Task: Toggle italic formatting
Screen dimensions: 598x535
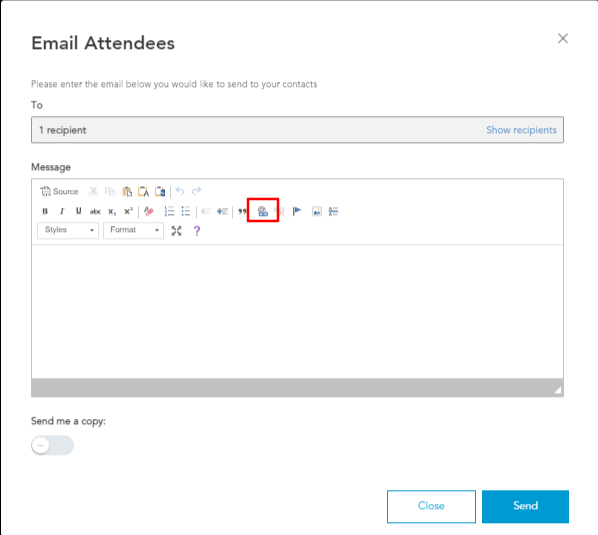Action: (x=62, y=211)
